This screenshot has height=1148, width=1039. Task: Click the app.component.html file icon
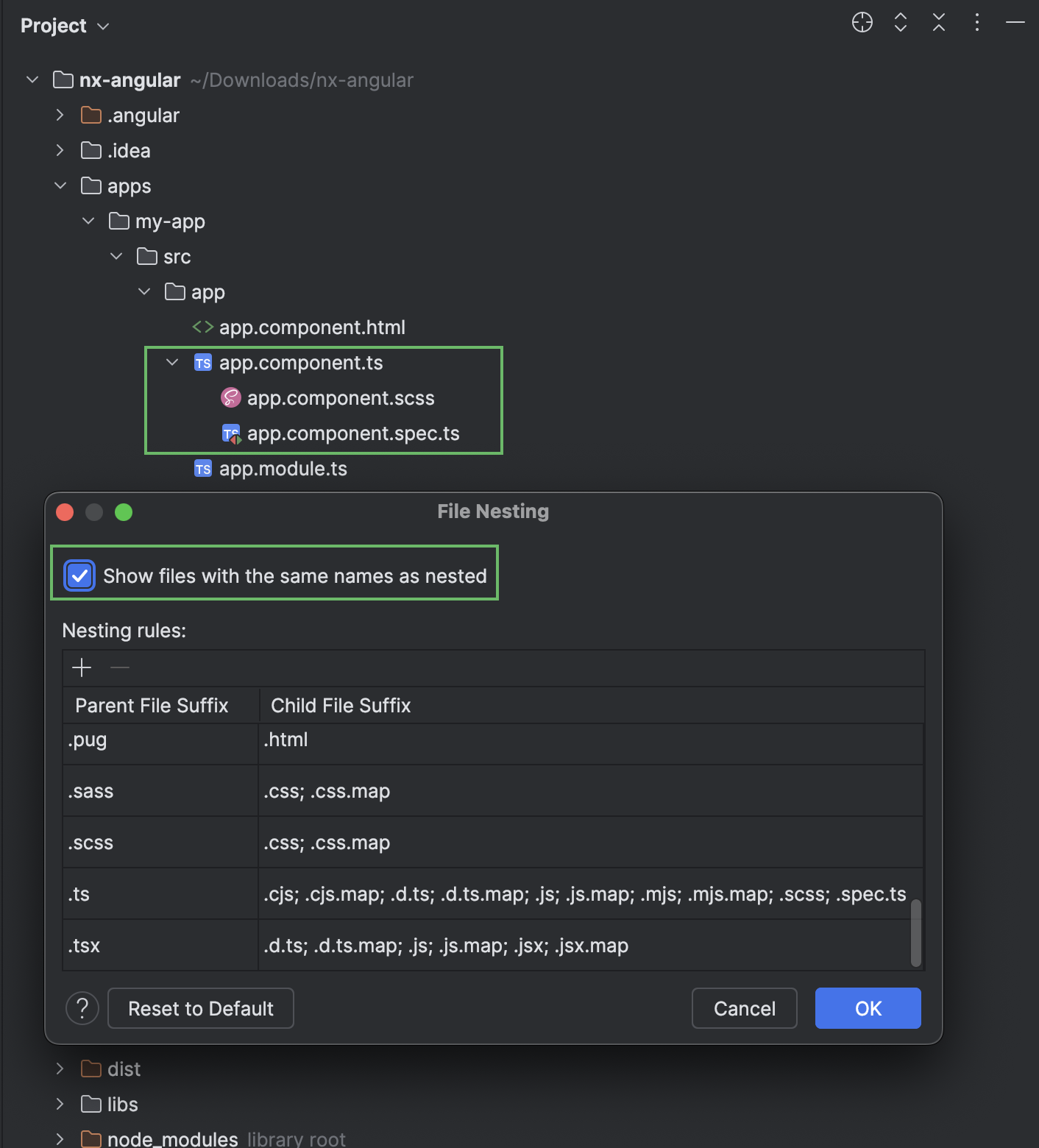tap(202, 327)
